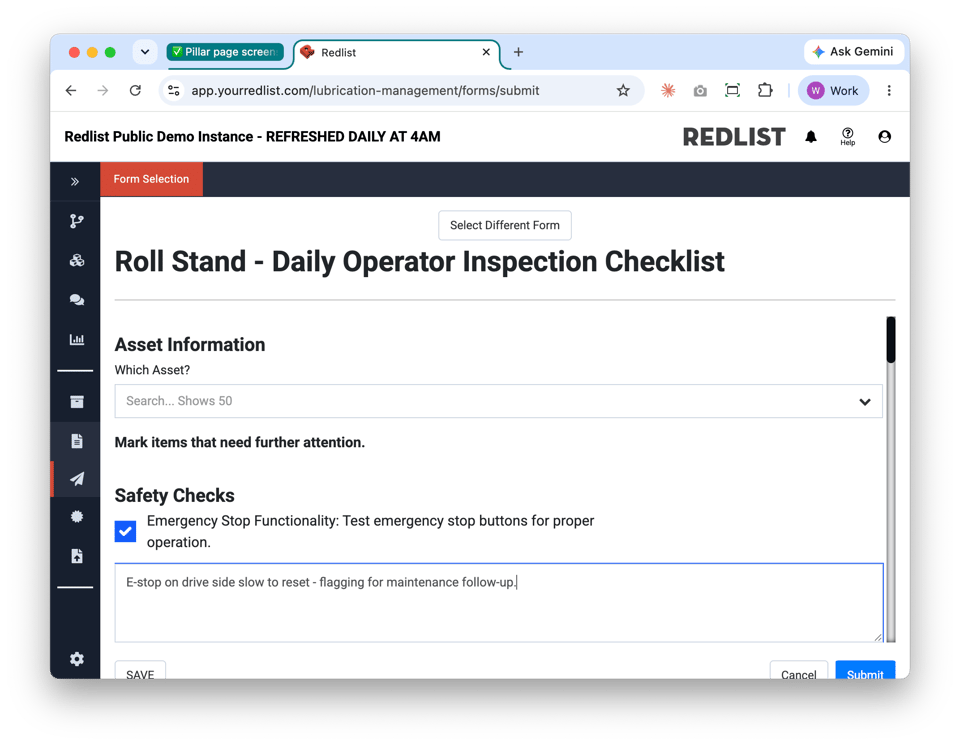Click the orange asterisk extension icon
The width and height of the screenshot is (960, 745).
click(668, 91)
